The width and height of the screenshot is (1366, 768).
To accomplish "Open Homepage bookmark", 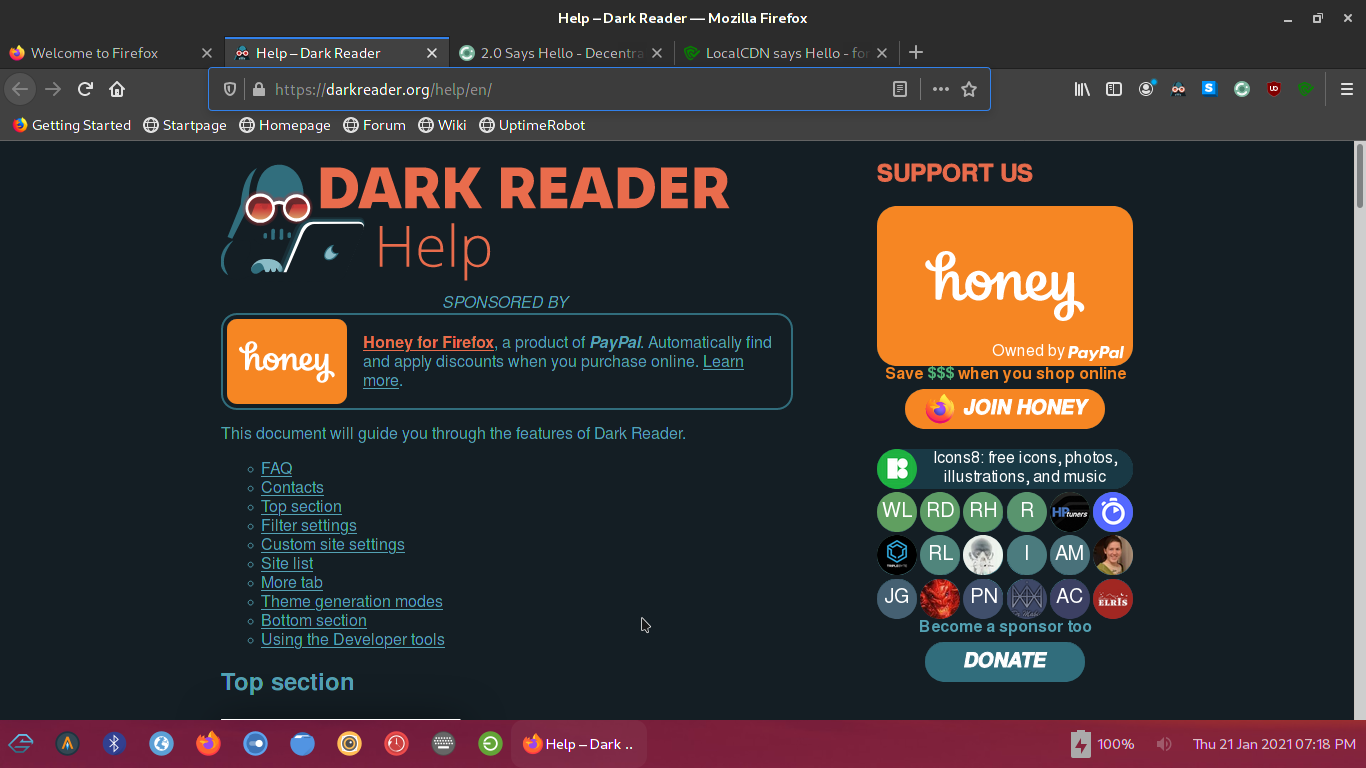I will pyautogui.click(x=285, y=125).
